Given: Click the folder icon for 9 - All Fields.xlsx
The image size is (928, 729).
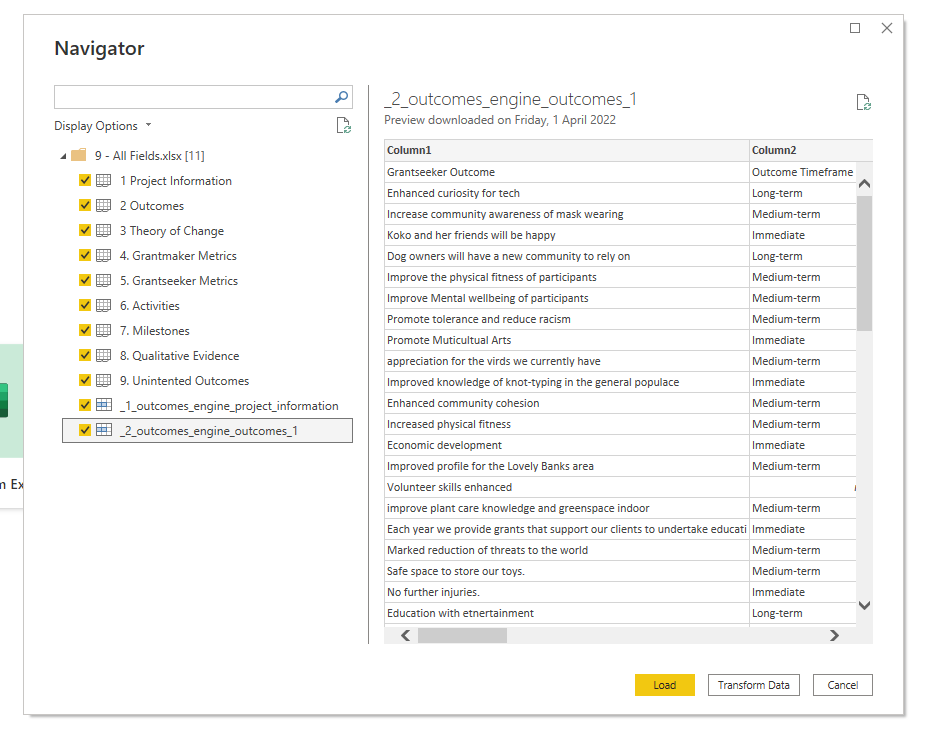Looking at the screenshot, I should pyautogui.click(x=79, y=156).
